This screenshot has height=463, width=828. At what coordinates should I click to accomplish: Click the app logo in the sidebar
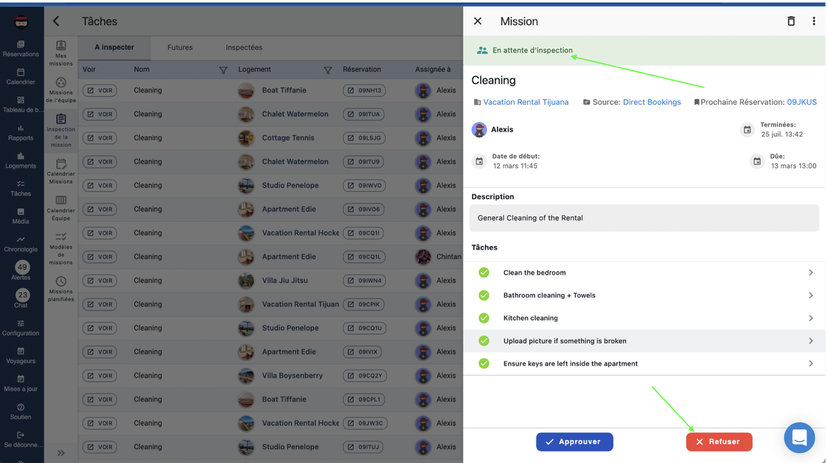[x=21, y=22]
